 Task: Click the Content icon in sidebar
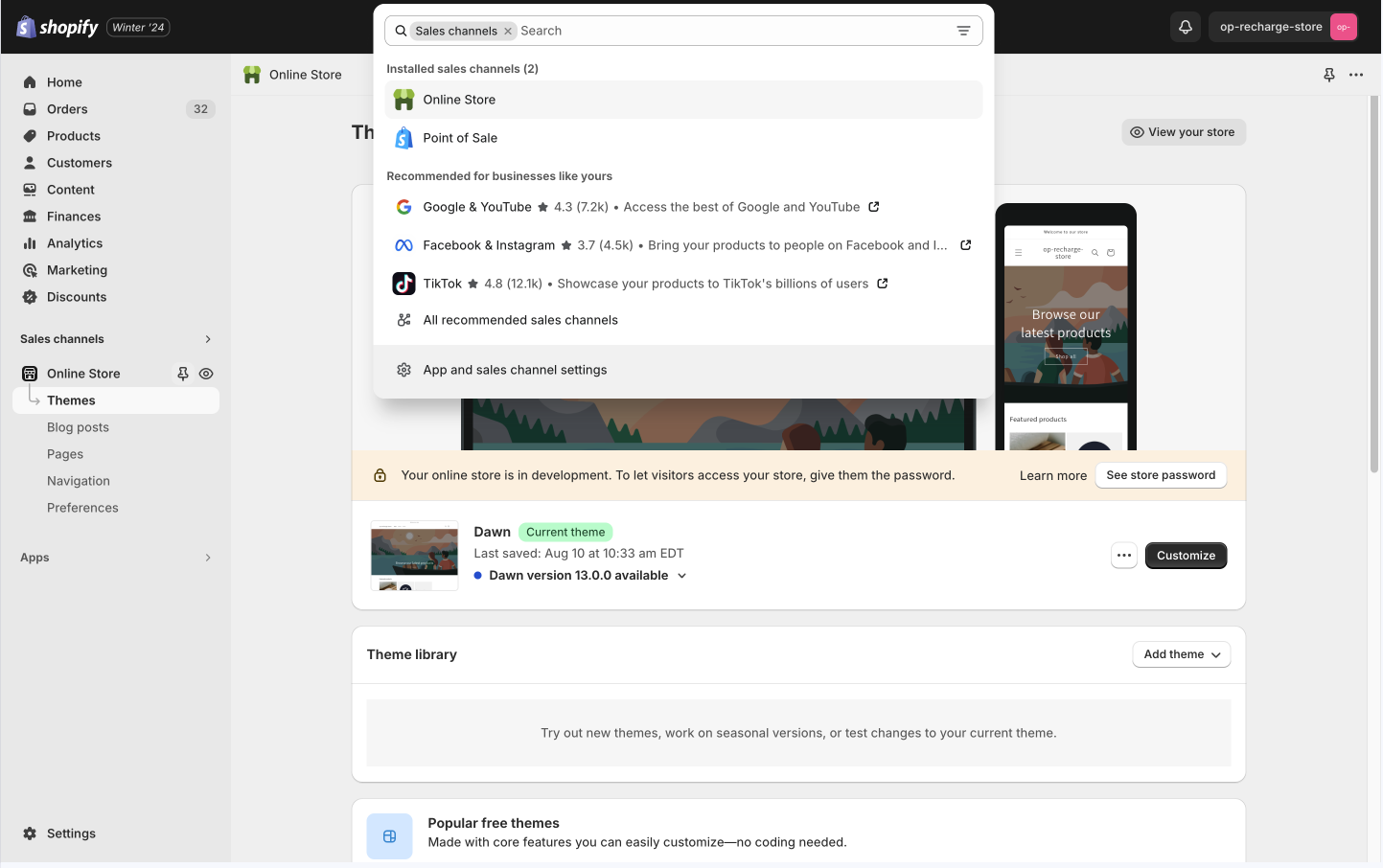coord(30,190)
